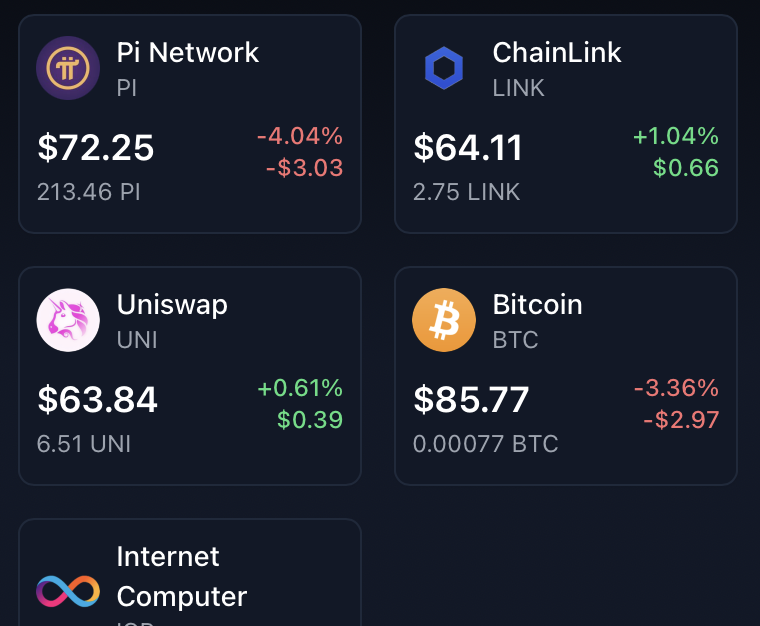This screenshot has width=760, height=626.
Task: Click the +0.61% Uniswap change
Action: [300, 388]
